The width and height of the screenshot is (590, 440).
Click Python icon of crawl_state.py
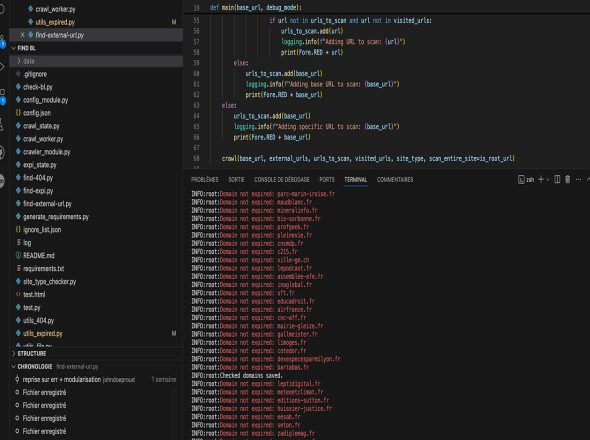coord(18,126)
